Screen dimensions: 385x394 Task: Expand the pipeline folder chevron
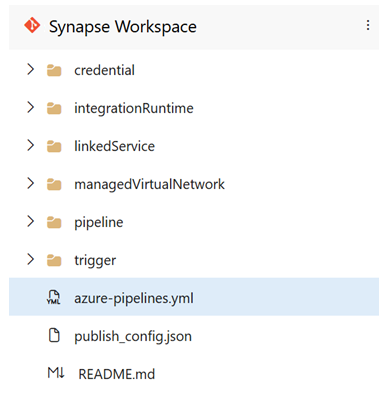31,221
